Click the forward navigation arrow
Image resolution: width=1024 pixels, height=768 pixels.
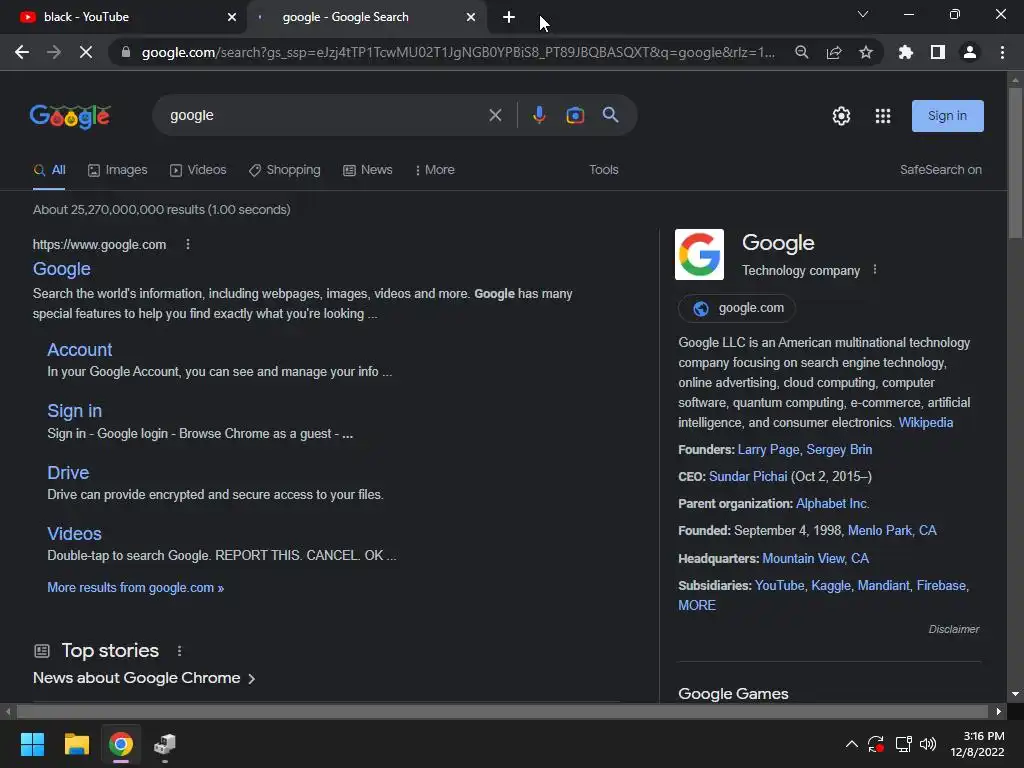coord(54,52)
